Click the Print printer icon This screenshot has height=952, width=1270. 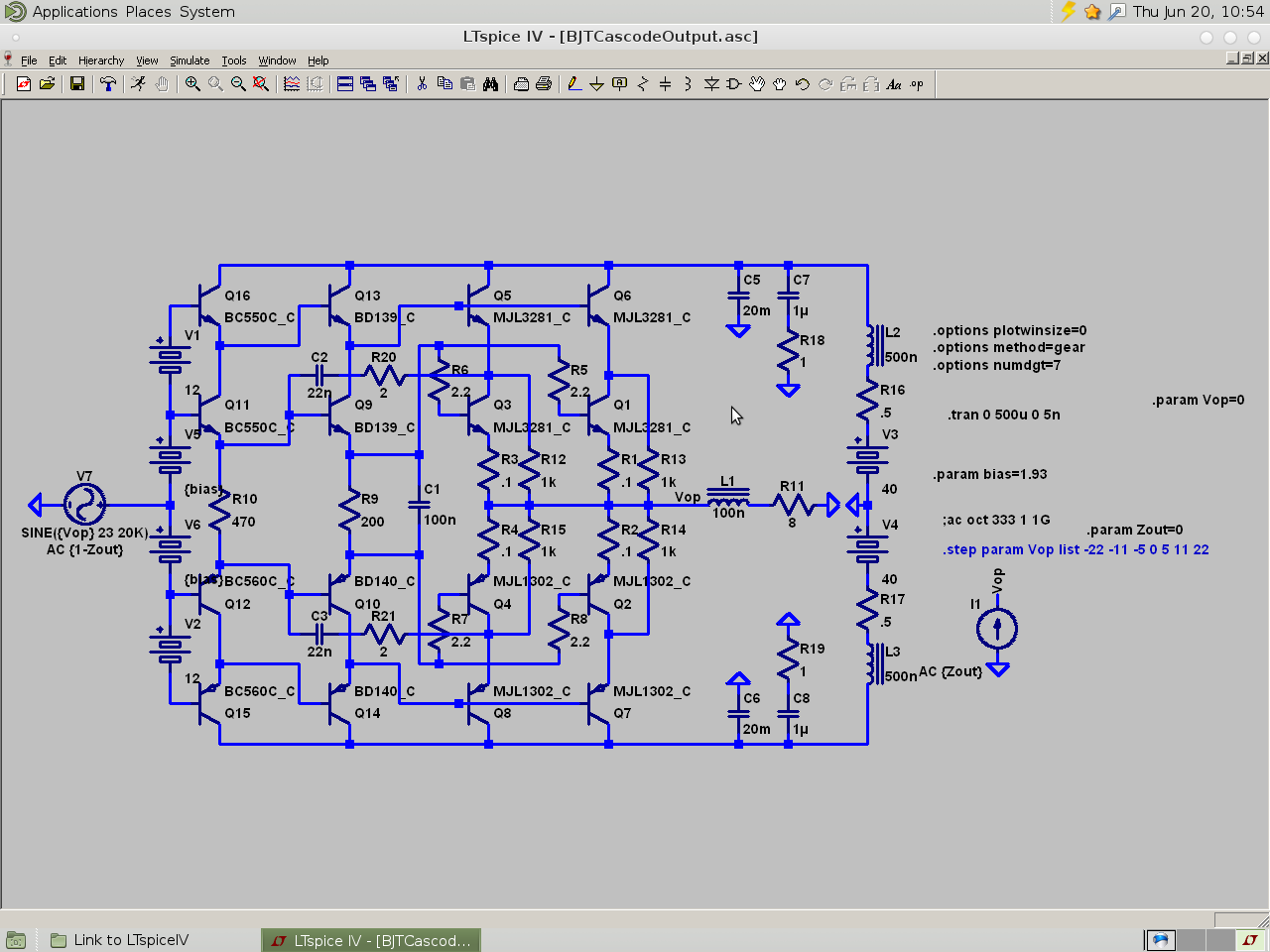[544, 84]
